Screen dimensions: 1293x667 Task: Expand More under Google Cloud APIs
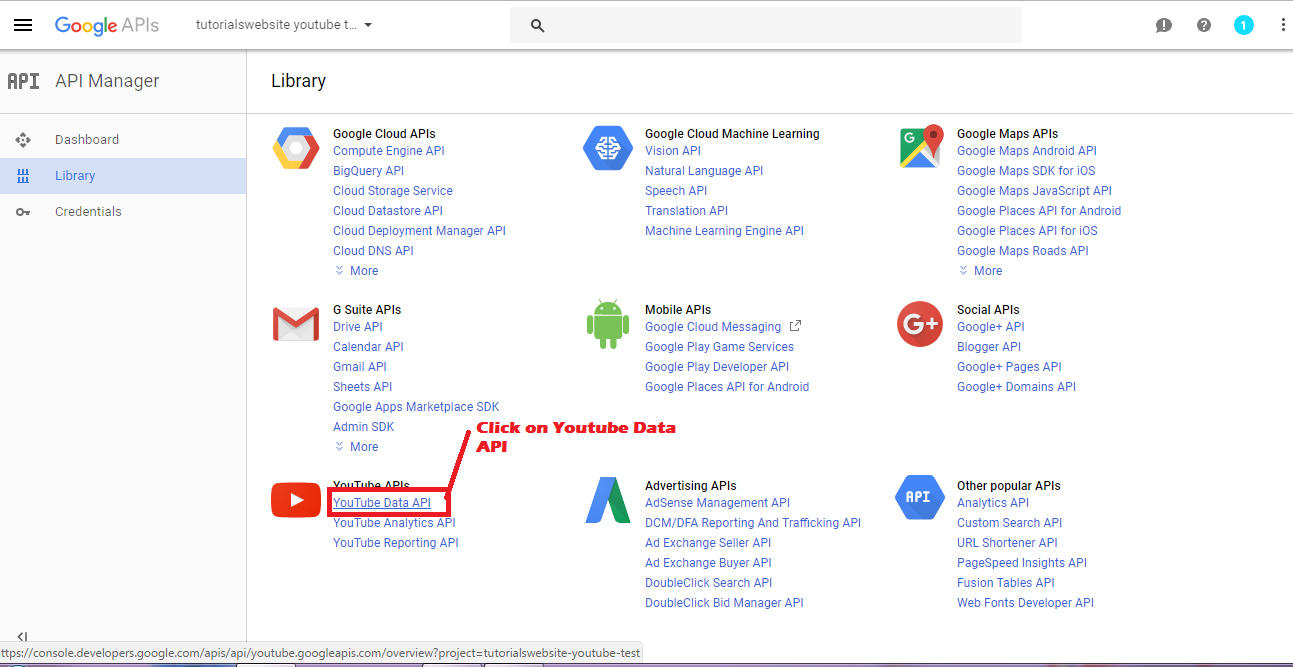point(357,271)
